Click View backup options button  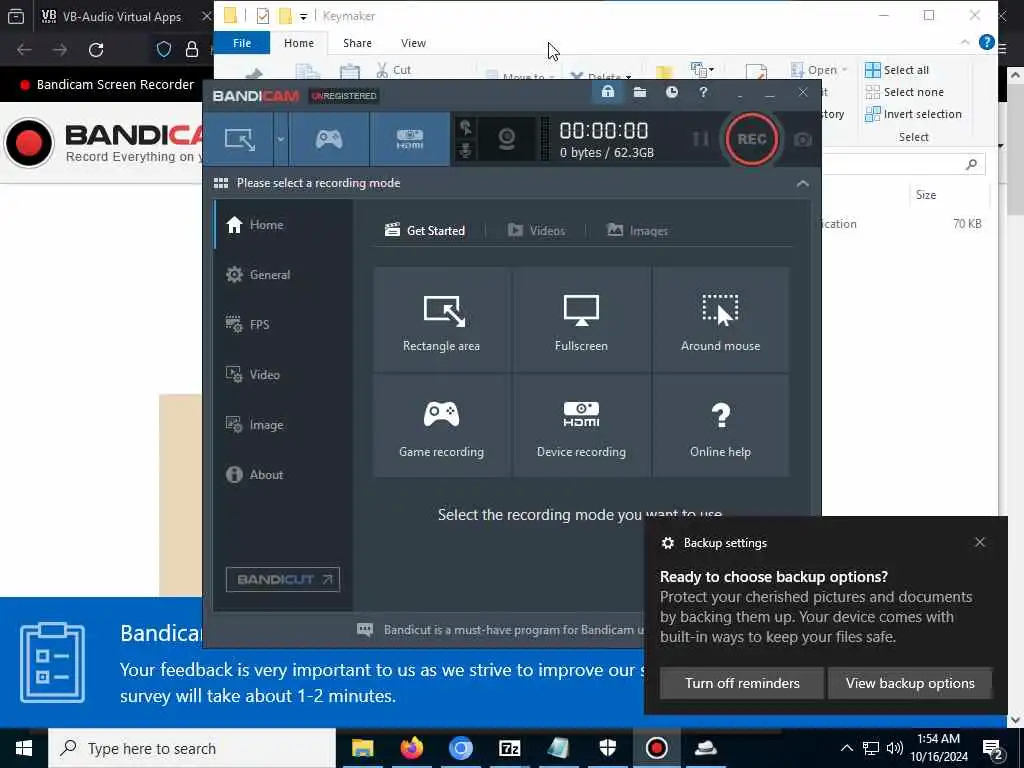910,683
